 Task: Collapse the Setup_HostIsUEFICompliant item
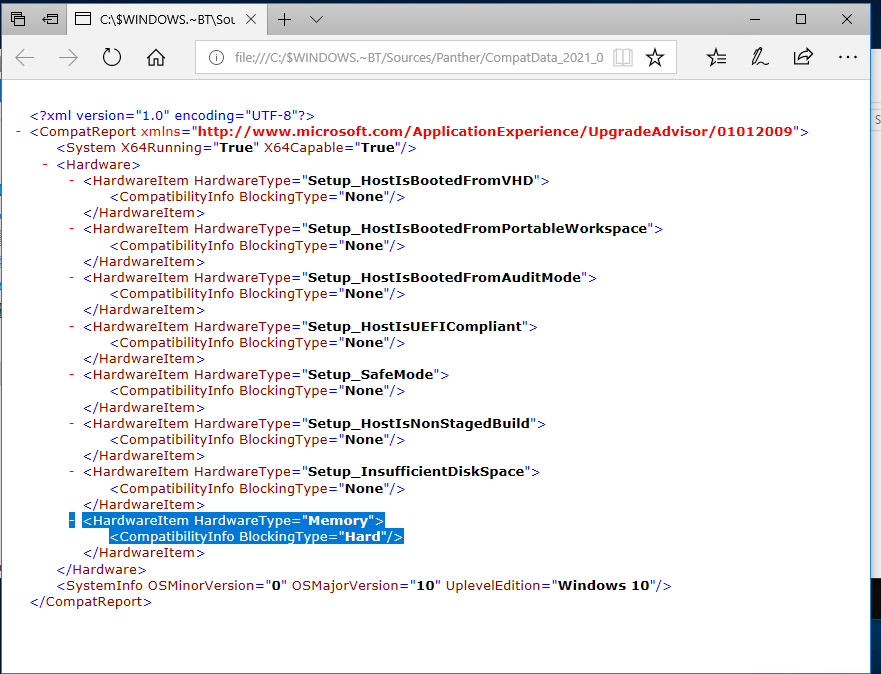pos(71,326)
